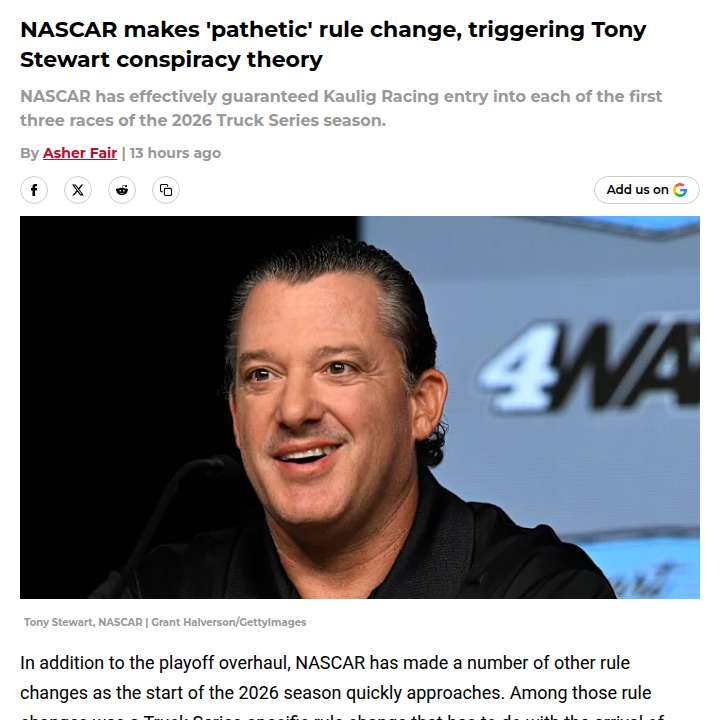Click the Add us on Google button
The width and height of the screenshot is (720, 720).
647,190
